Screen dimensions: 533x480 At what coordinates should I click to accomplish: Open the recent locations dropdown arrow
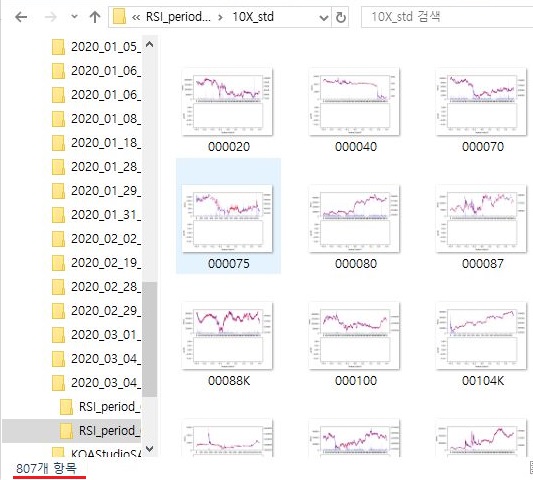[x=74, y=17]
